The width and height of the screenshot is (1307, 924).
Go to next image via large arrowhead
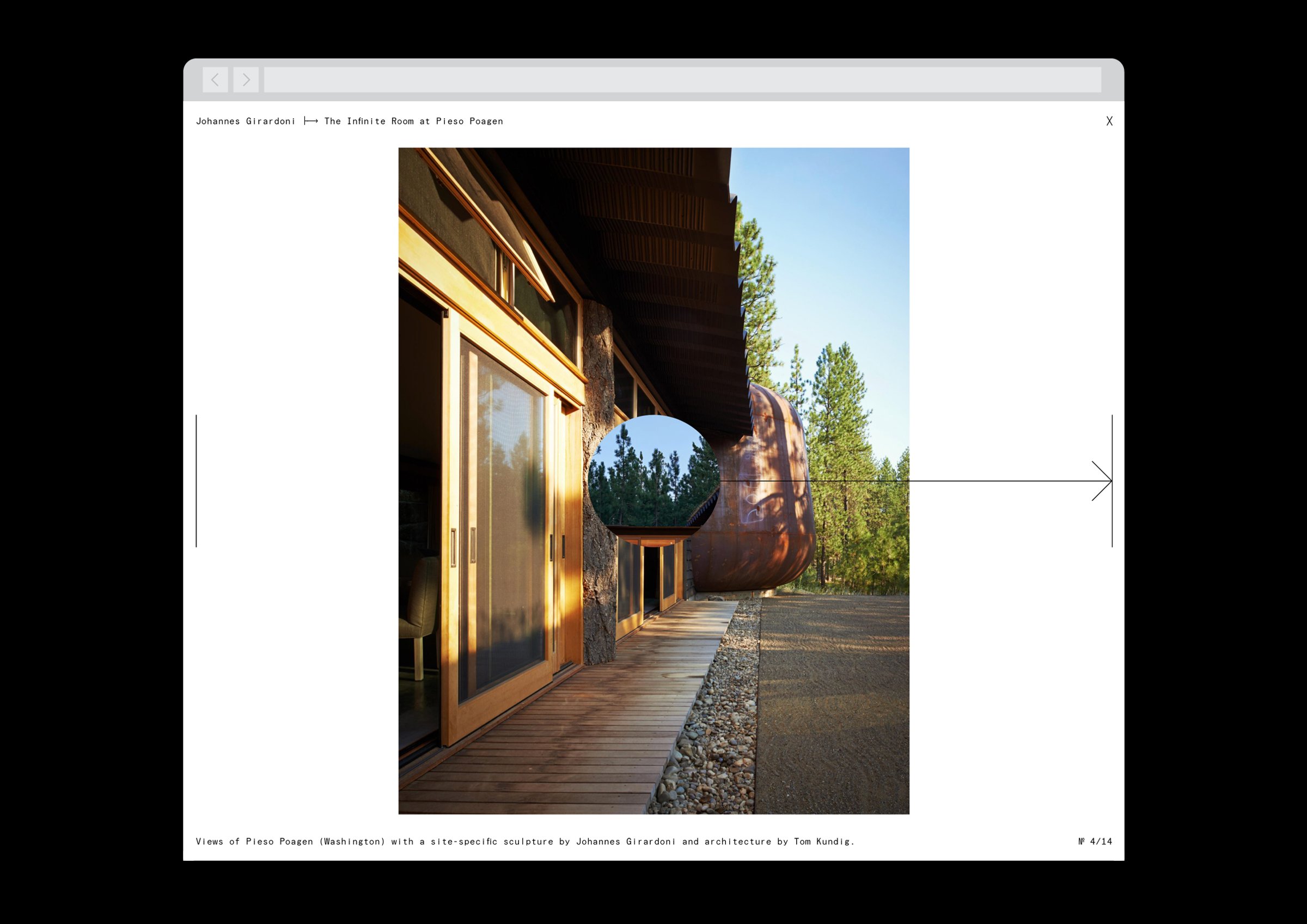1103,481
